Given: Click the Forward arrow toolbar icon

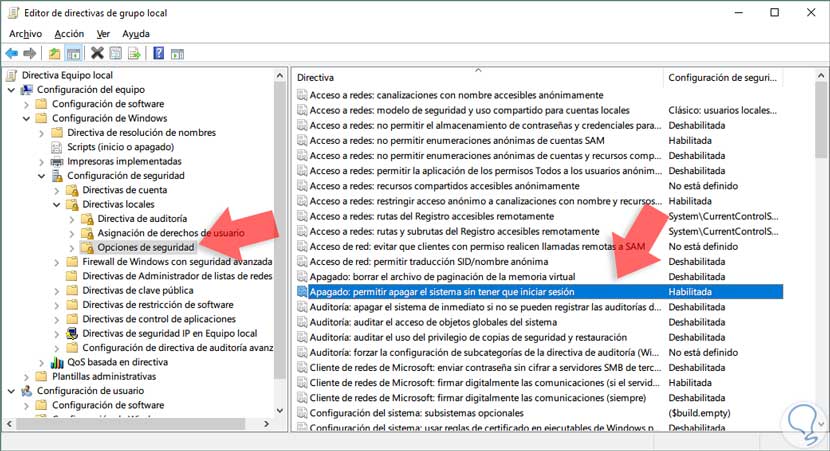Looking at the screenshot, I should click(x=30, y=53).
